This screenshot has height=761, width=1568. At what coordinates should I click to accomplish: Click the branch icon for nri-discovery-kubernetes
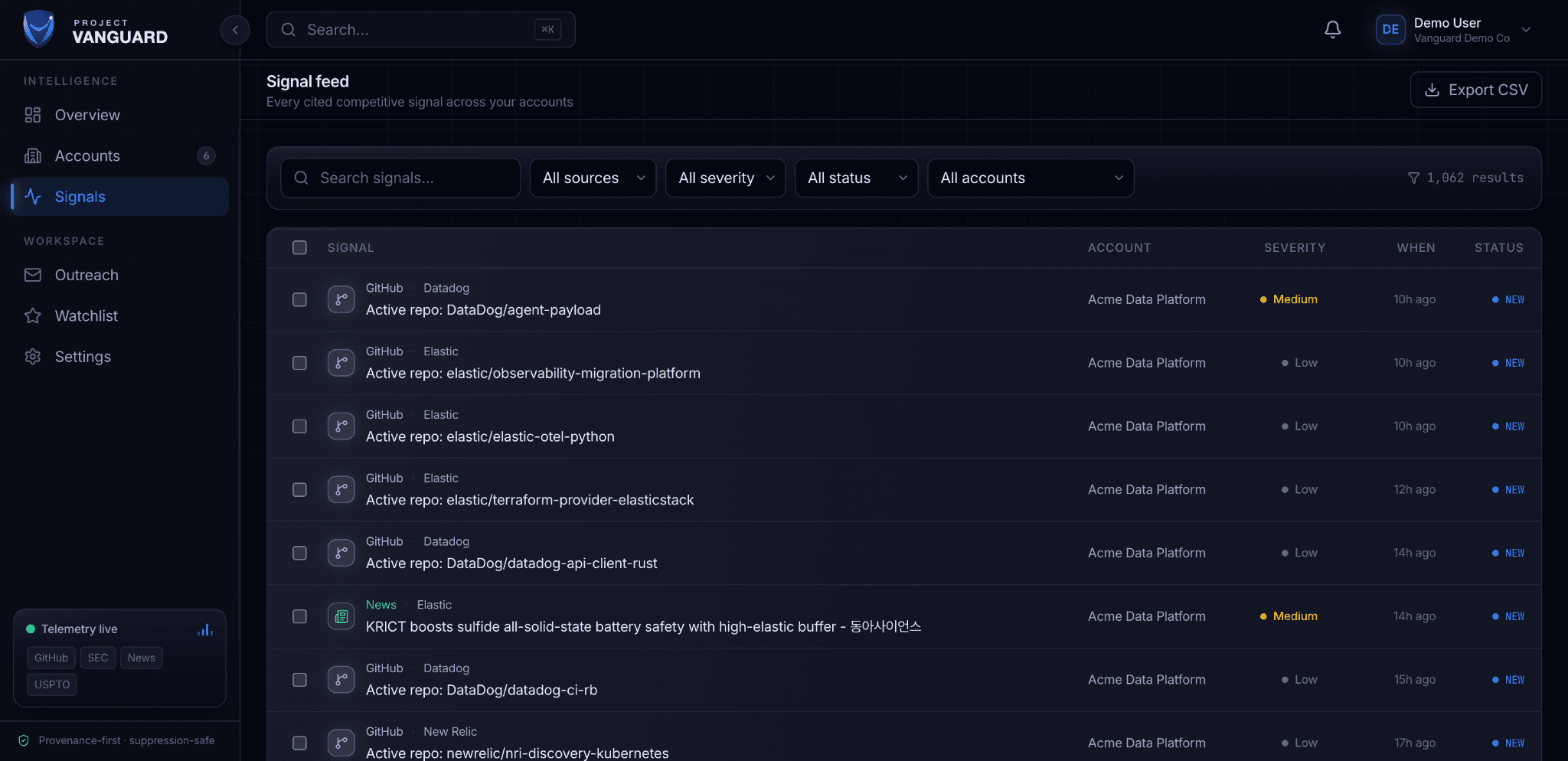coord(341,743)
